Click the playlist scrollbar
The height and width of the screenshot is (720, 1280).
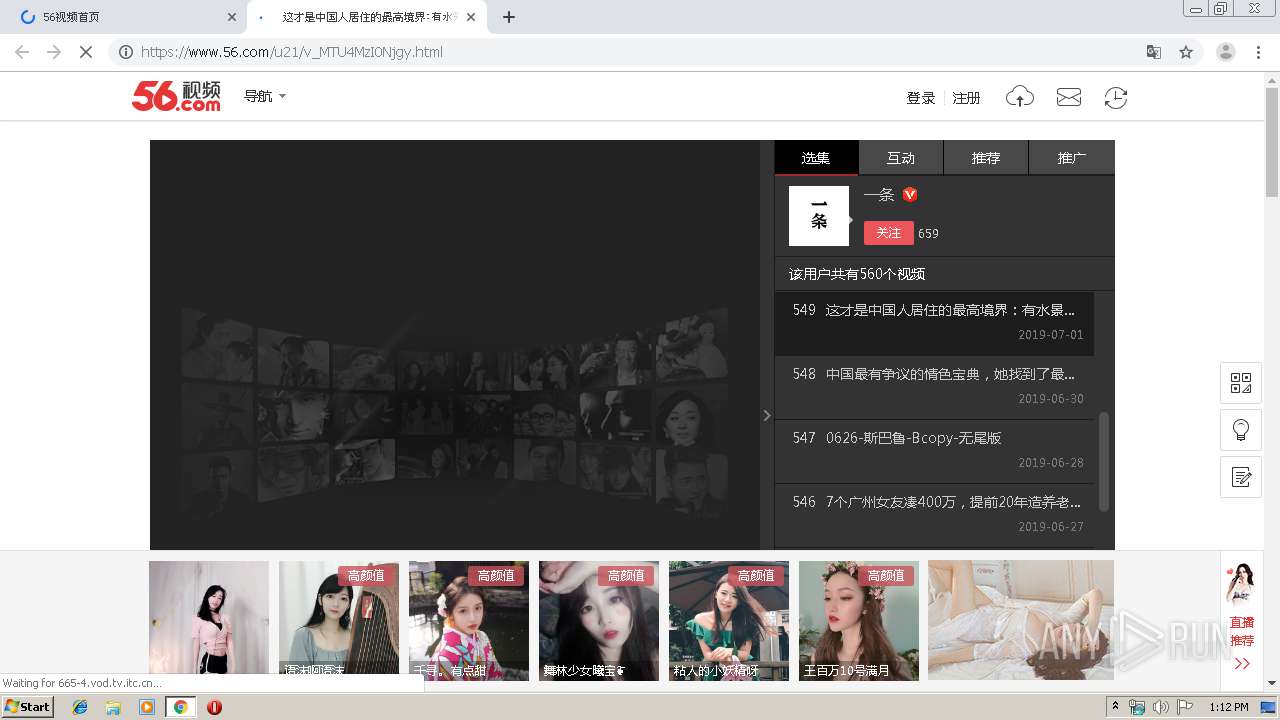[1104, 461]
